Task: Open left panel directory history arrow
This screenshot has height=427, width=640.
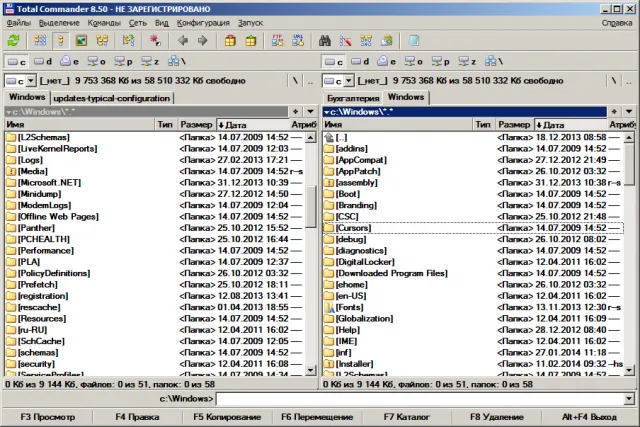Action: coord(310,111)
